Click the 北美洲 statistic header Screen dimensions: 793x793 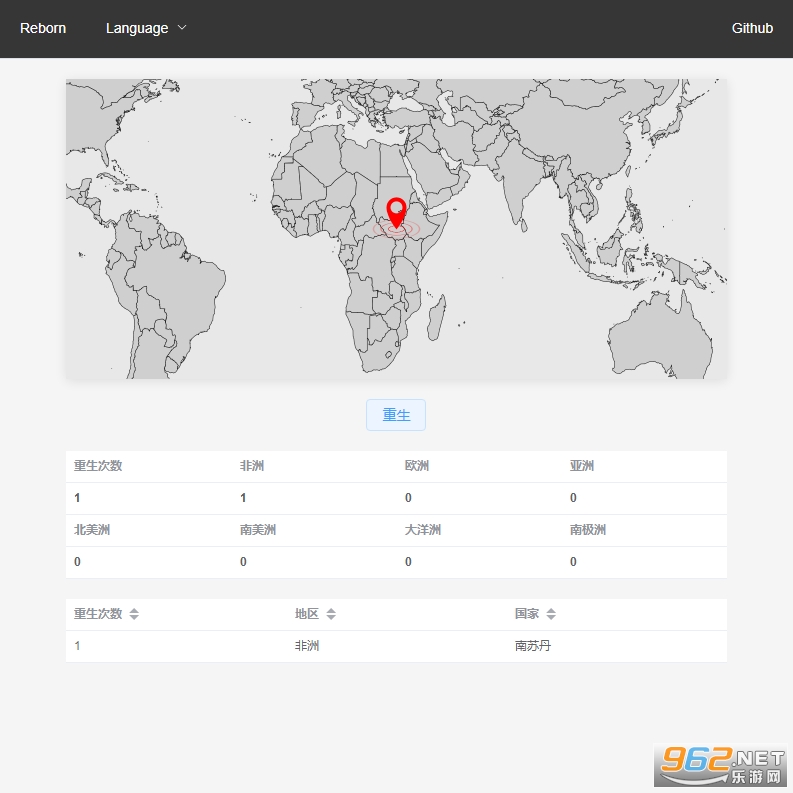tap(92, 530)
